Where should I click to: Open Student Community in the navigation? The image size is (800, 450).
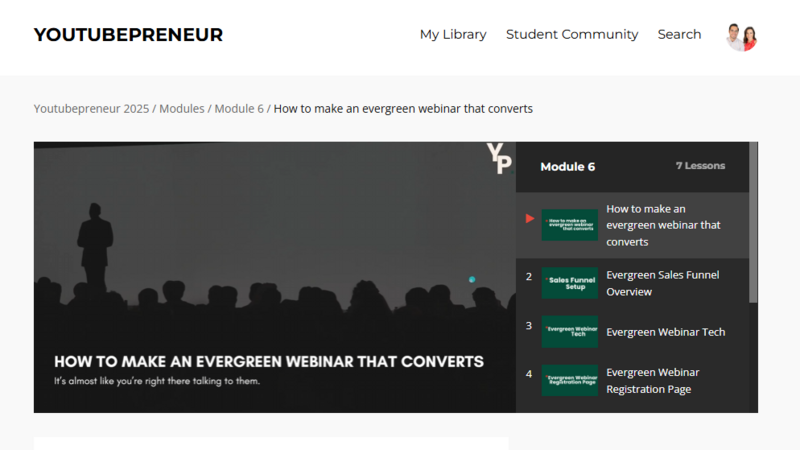click(x=572, y=34)
